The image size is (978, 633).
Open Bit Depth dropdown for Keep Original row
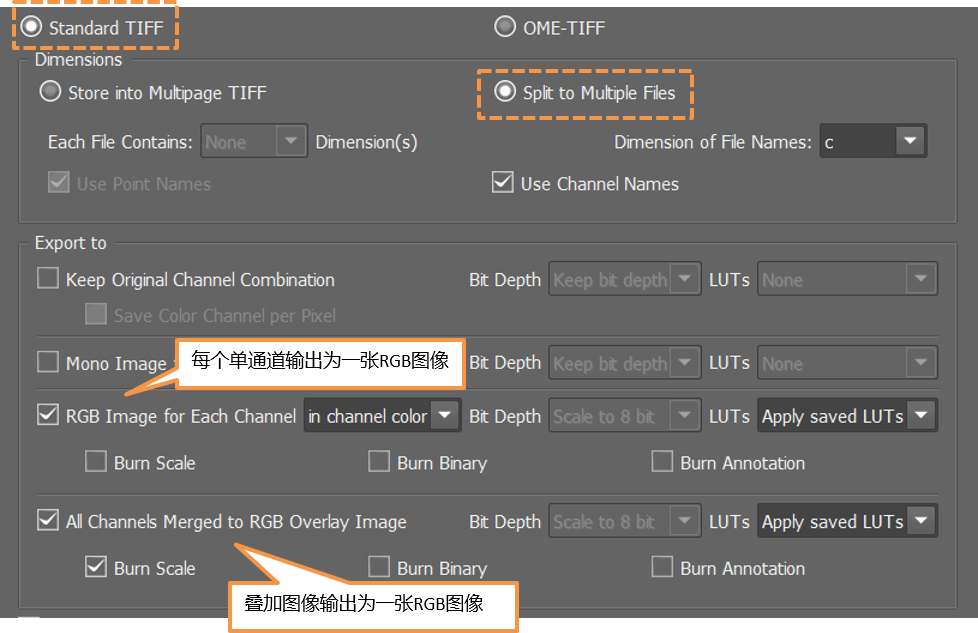click(625, 279)
